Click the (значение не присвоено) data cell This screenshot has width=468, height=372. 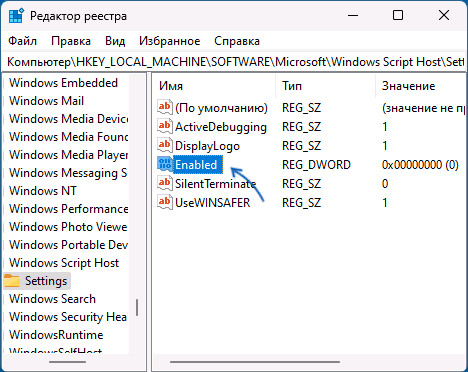click(x=423, y=108)
